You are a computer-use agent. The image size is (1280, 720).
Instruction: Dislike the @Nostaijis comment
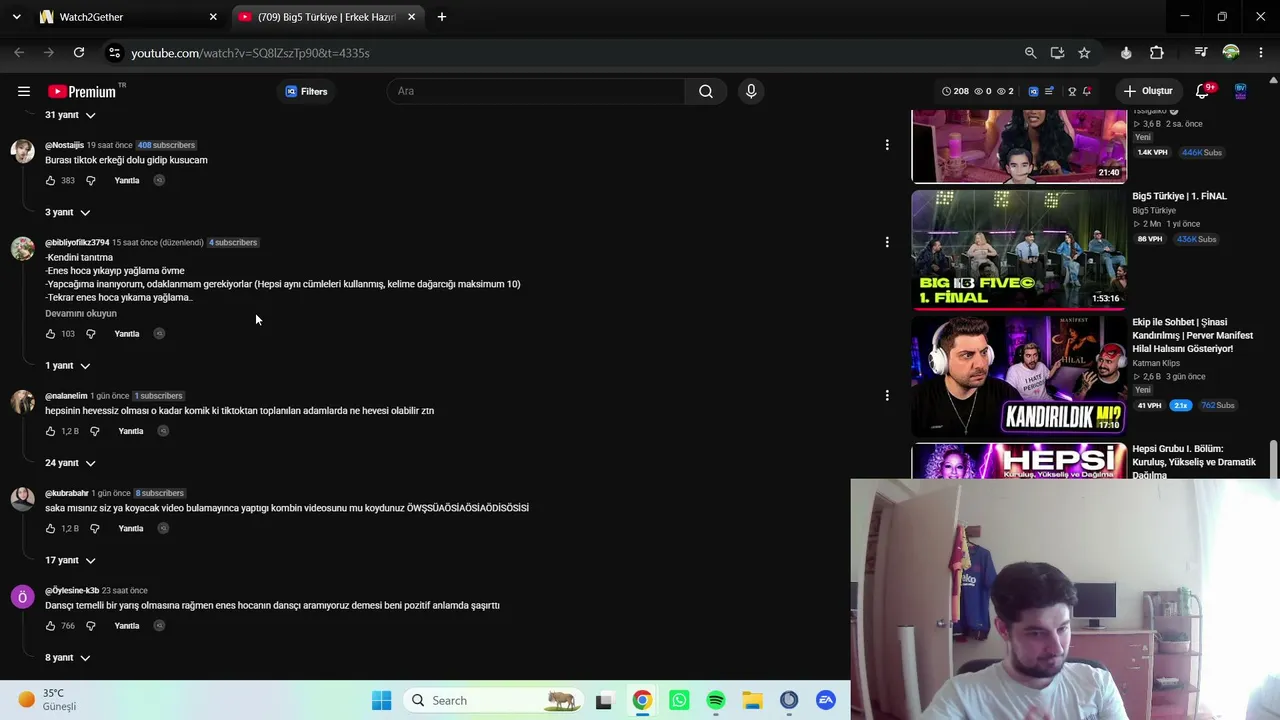[x=91, y=181]
